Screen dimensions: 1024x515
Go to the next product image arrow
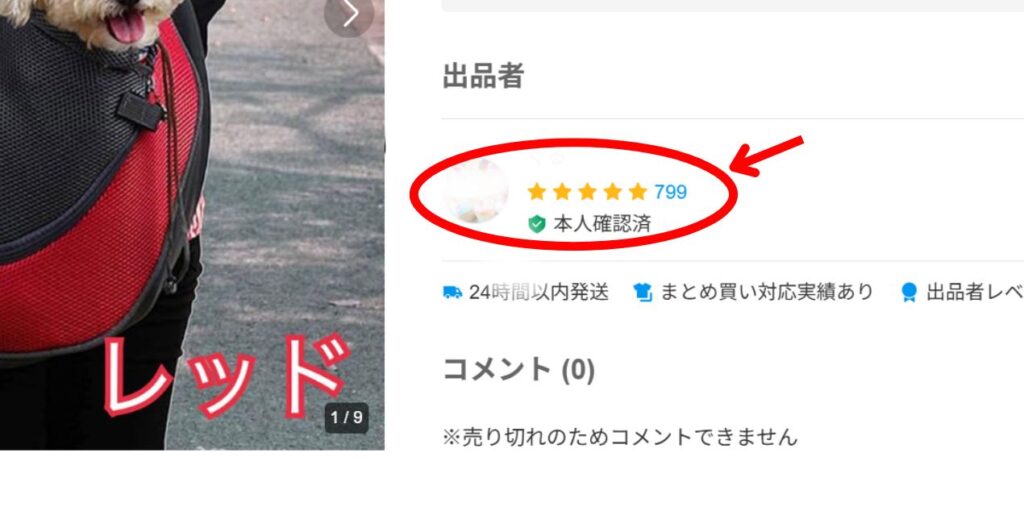click(x=349, y=14)
